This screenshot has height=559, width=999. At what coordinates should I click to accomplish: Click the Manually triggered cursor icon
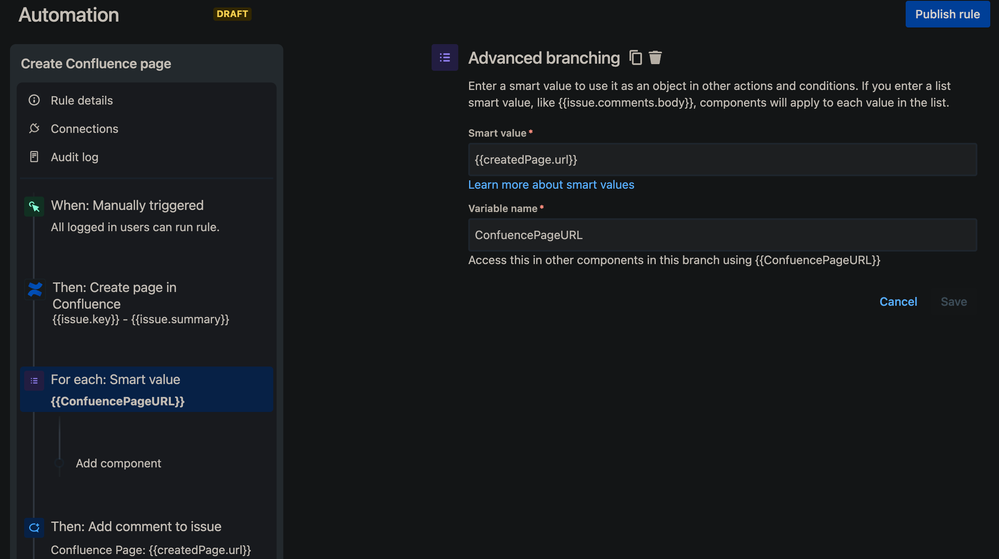point(34,206)
